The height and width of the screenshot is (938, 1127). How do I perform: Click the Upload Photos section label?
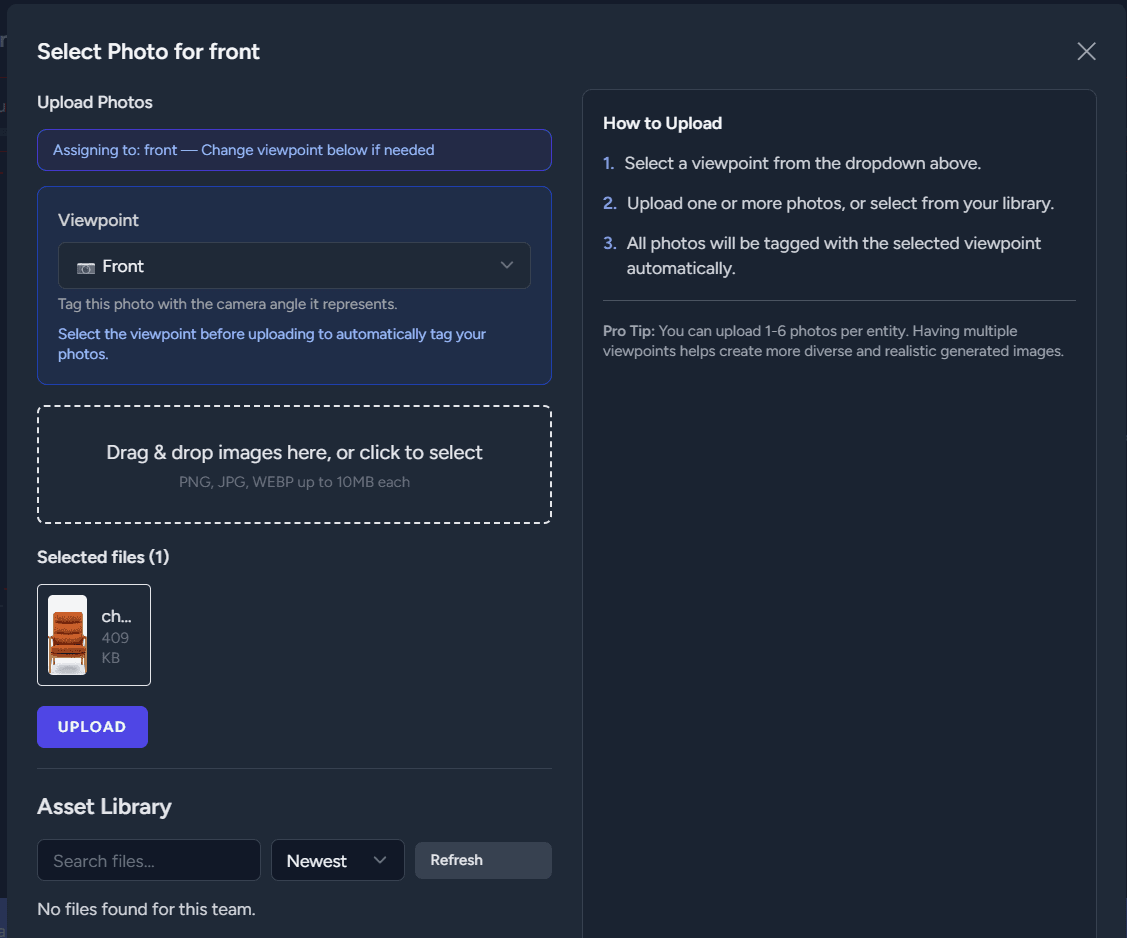[x=95, y=102]
